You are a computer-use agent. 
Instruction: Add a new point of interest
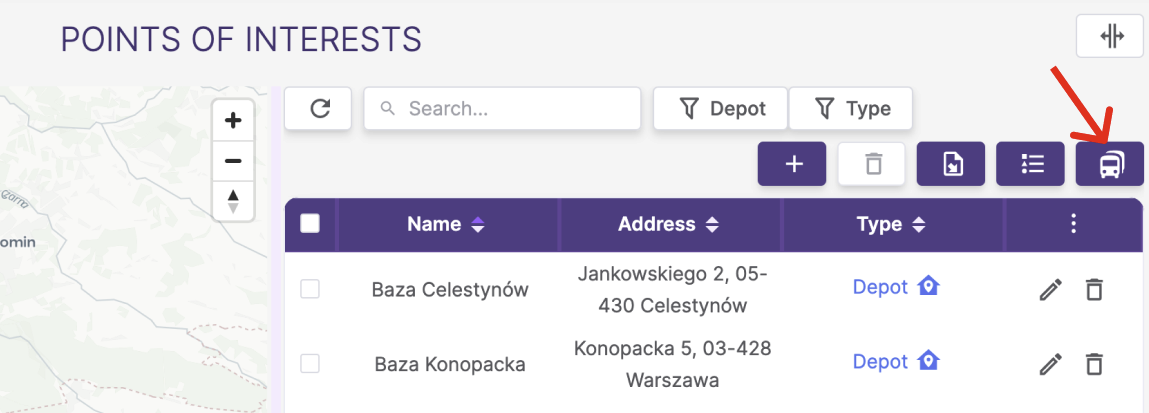point(792,164)
